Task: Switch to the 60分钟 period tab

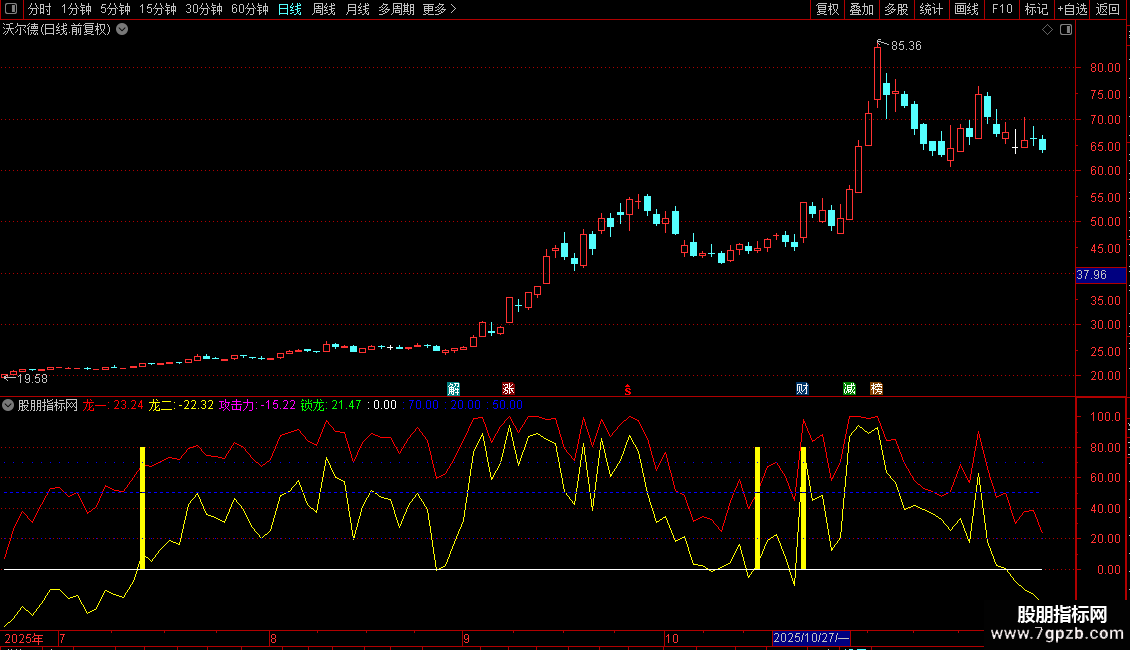Action: pyautogui.click(x=249, y=9)
